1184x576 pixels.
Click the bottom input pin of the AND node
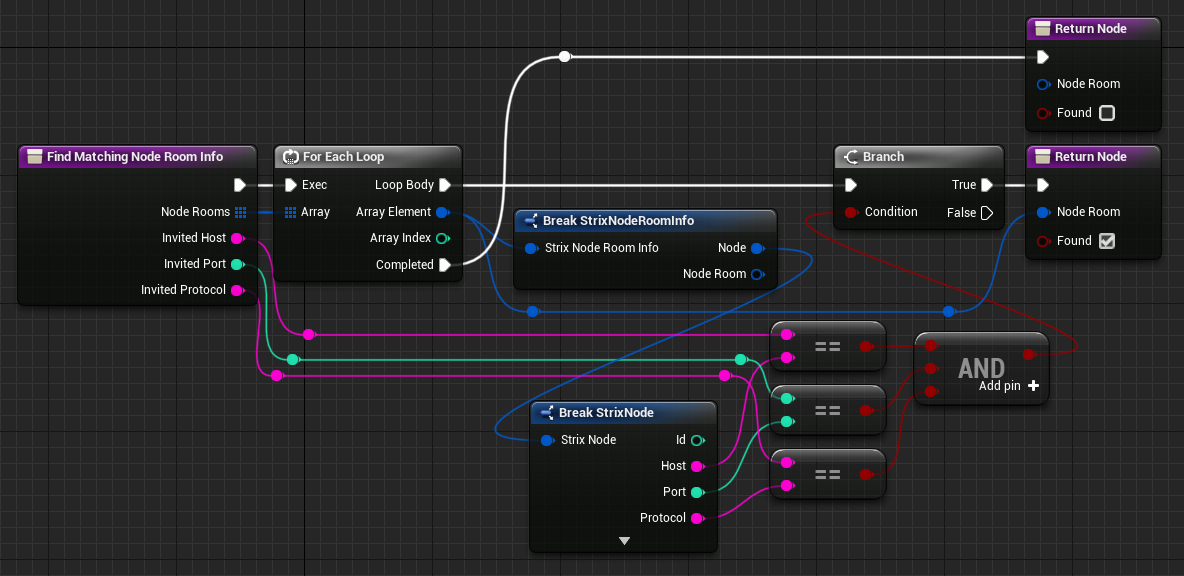932,392
